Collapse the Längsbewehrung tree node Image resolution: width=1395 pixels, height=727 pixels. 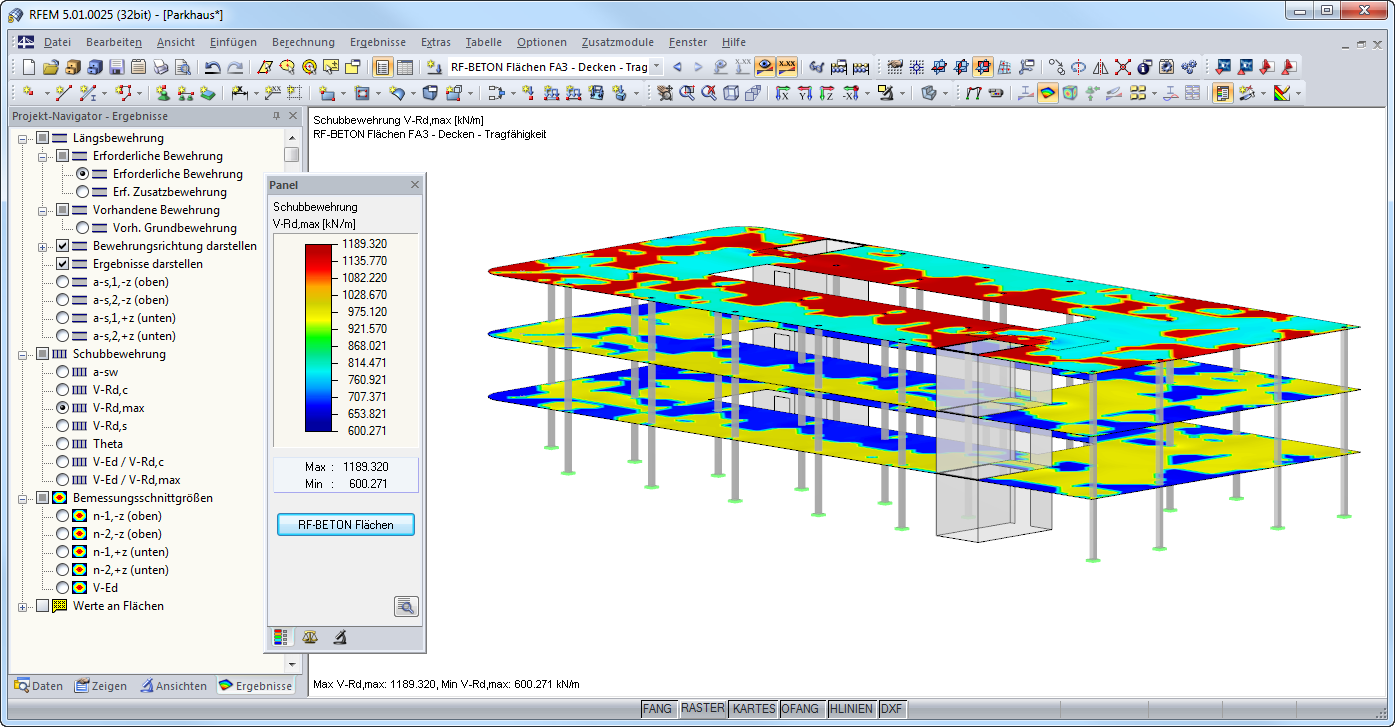point(23,138)
